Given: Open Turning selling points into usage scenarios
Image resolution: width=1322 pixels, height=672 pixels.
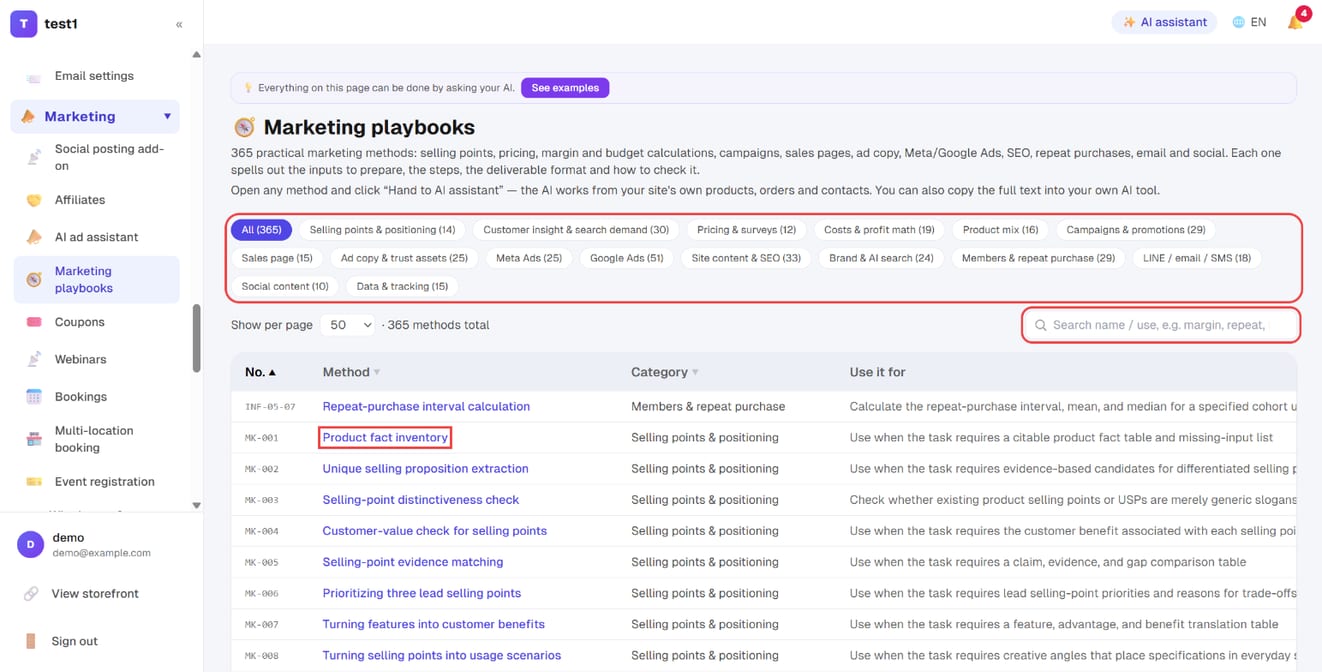Looking at the screenshot, I should [x=441, y=656].
